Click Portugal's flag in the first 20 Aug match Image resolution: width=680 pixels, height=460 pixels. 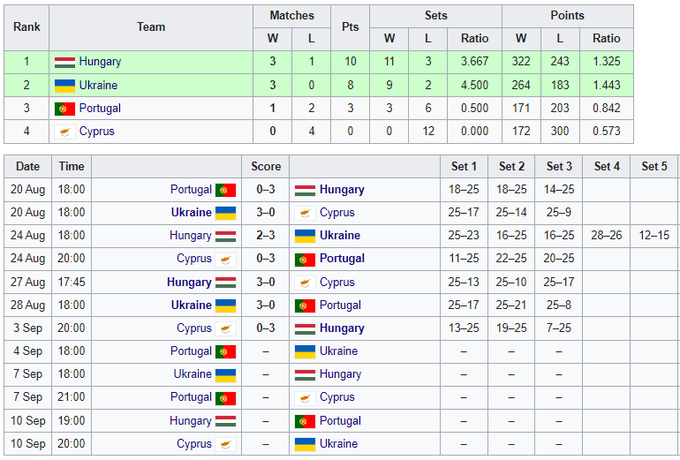pyautogui.click(x=225, y=189)
